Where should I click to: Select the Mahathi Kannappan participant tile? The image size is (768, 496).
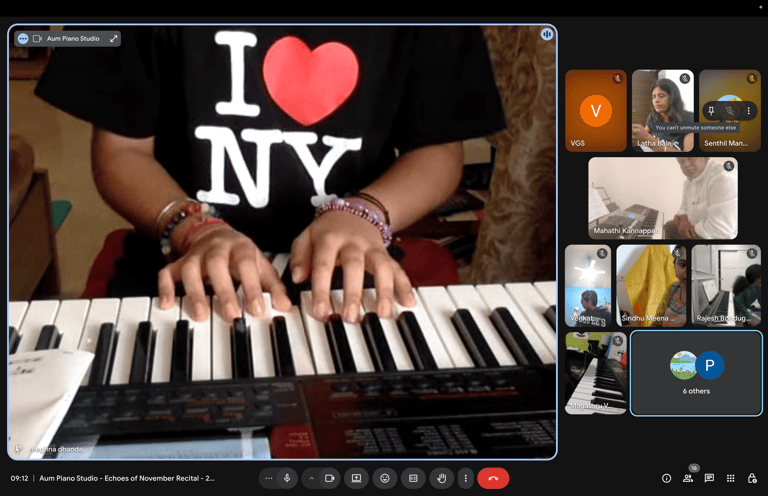pos(663,198)
